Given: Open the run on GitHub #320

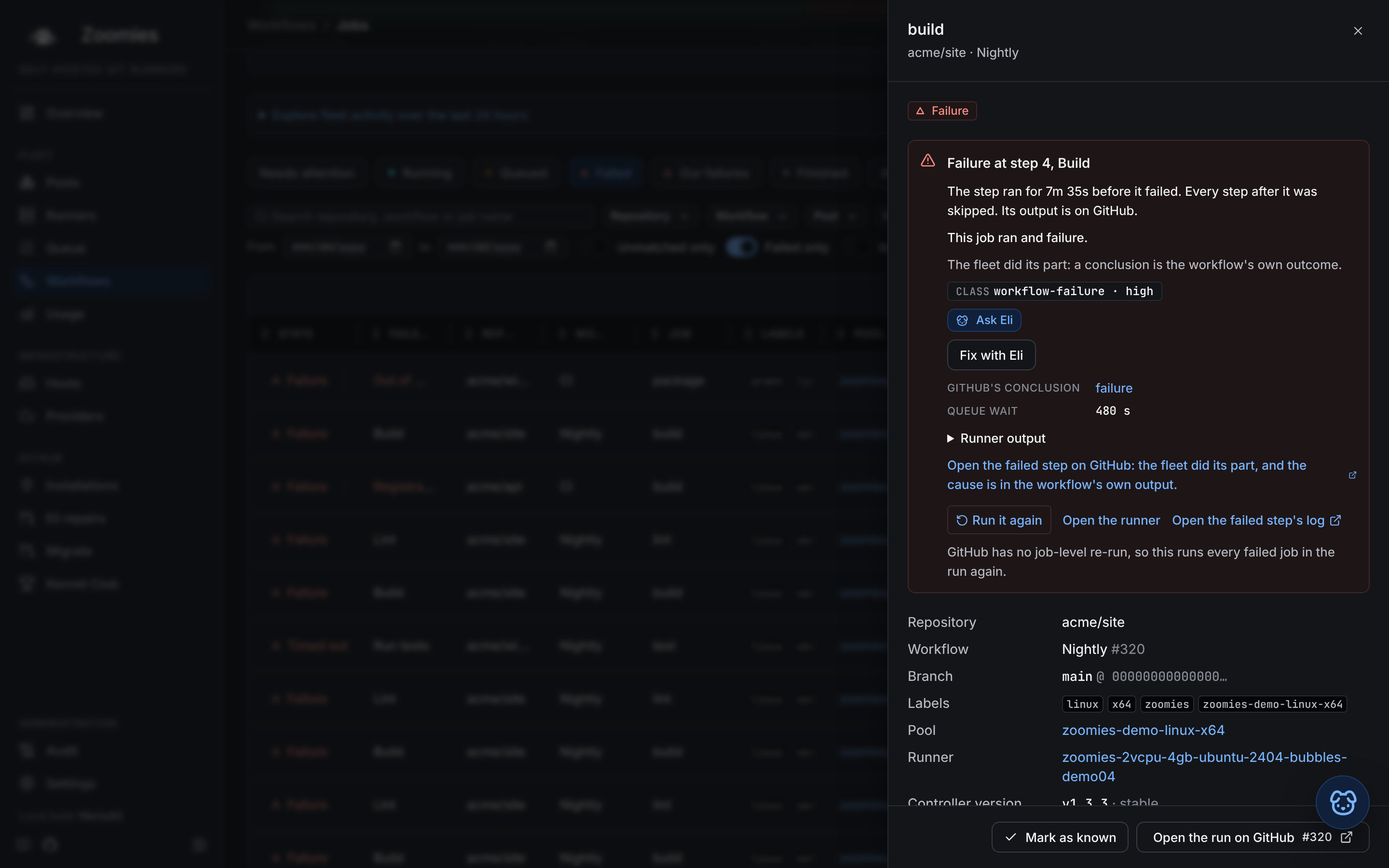Looking at the screenshot, I should point(1253,838).
